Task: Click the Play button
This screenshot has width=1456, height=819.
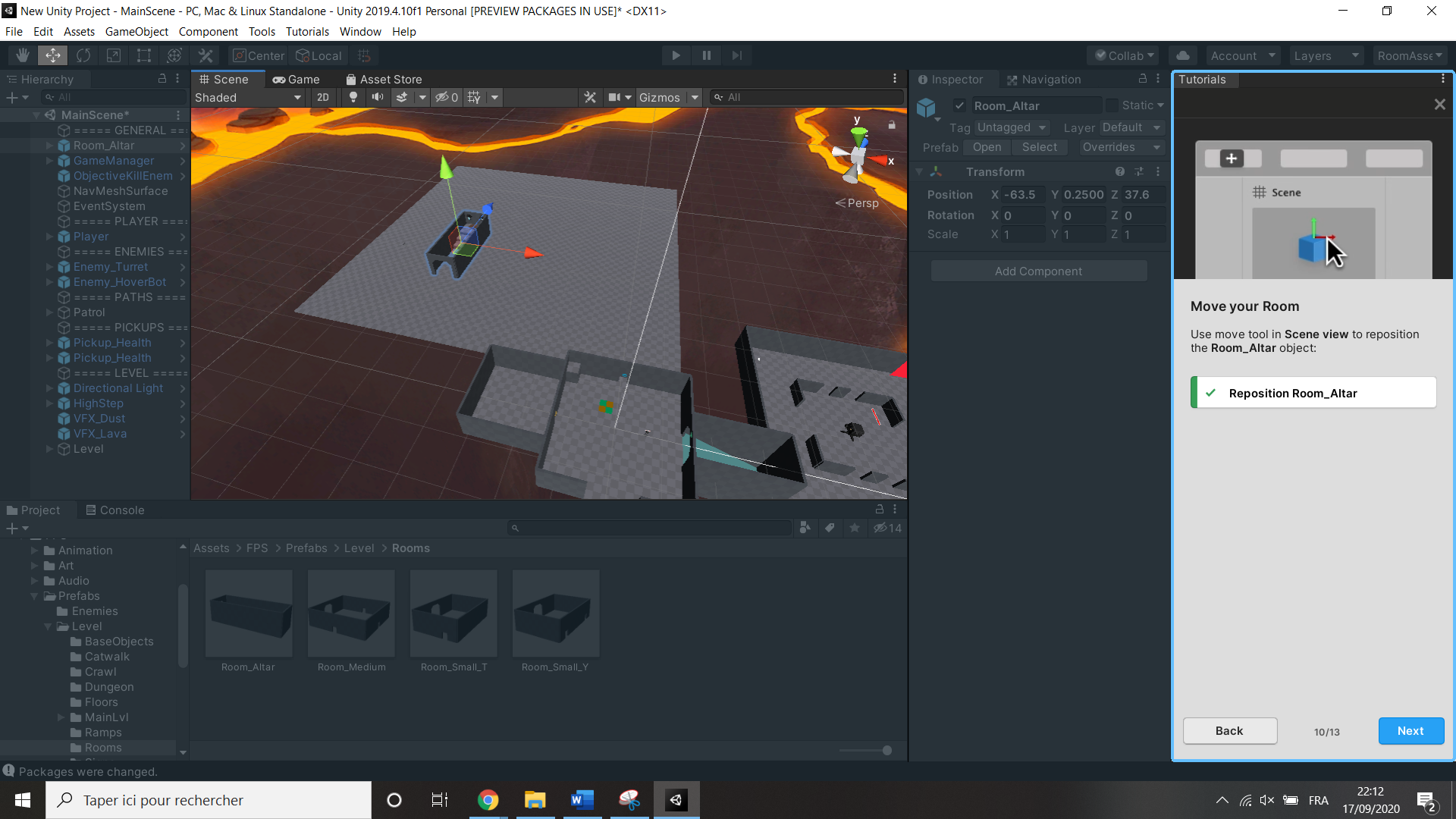Action: tap(676, 55)
